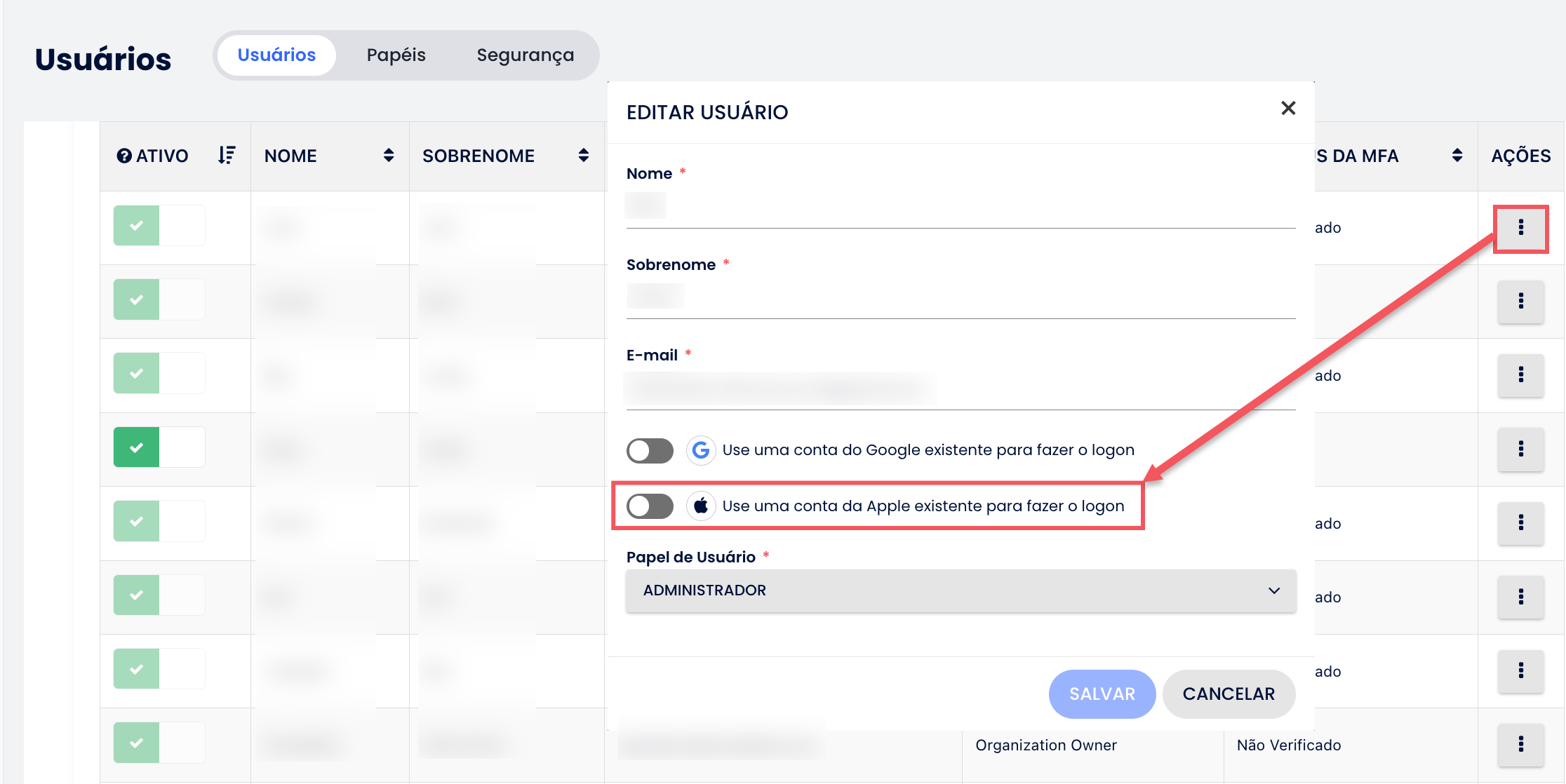This screenshot has width=1566, height=784.
Task: Open the actions menu for the third user
Action: coord(1520,375)
